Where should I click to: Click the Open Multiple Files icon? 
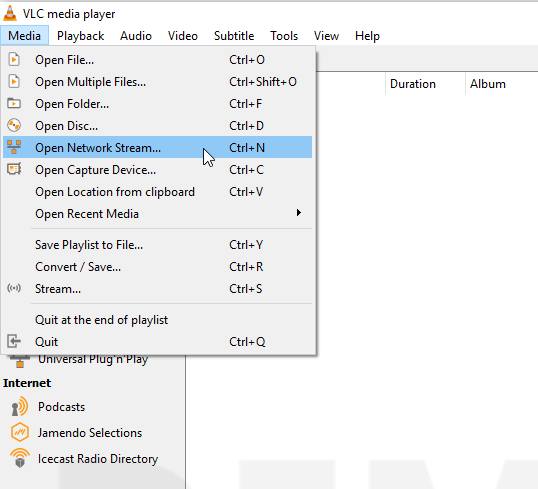[14, 81]
